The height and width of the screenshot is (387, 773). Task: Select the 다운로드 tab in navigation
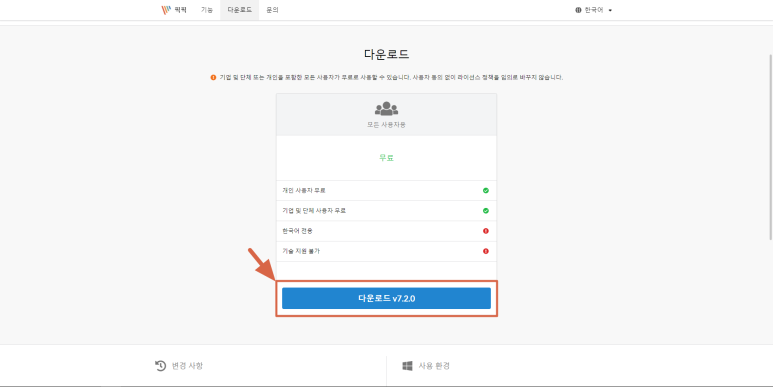click(x=240, y=10)
